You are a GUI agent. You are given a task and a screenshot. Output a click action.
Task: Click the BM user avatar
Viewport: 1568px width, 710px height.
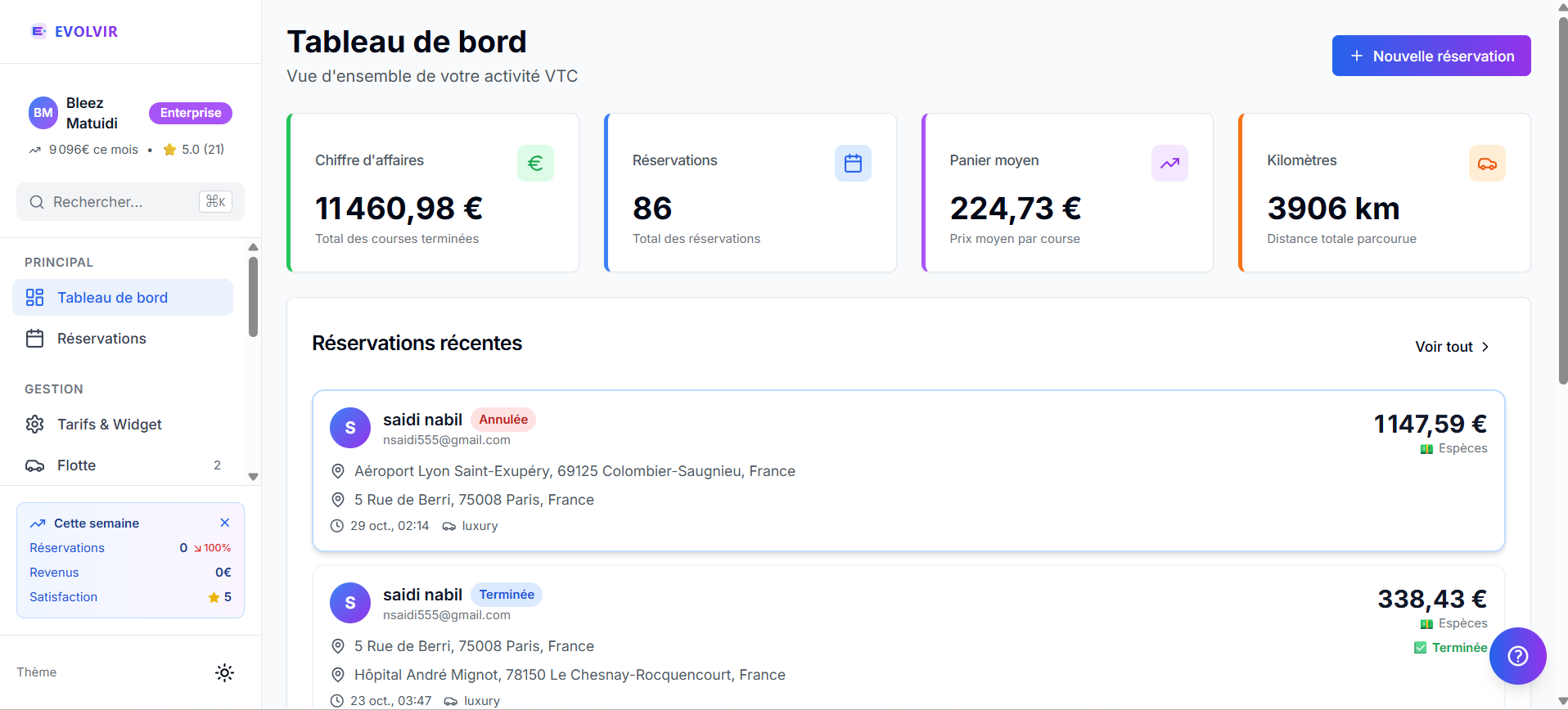(43, 113)
